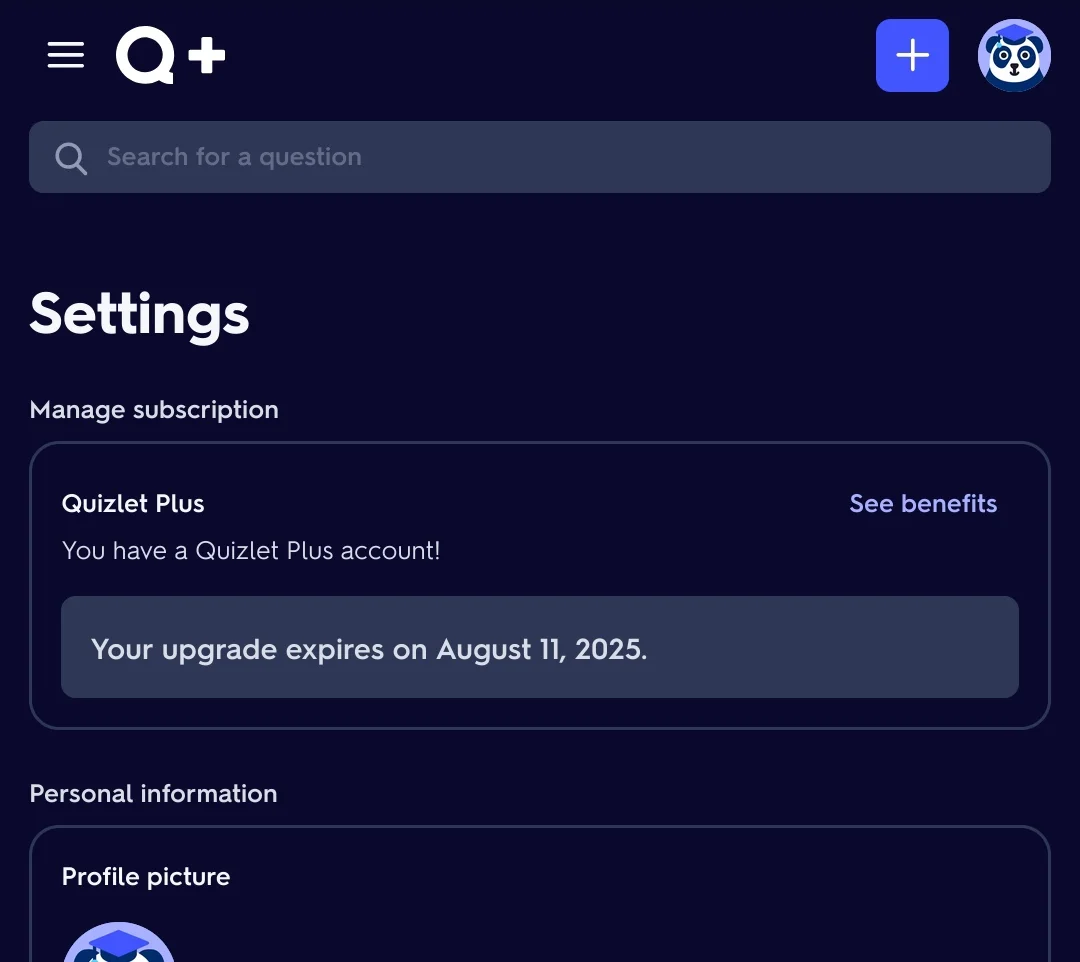This screenshot has height=962, width=1080.
Task: Click the magnifier icon in search bar
Action: click(x=71, y=158)
